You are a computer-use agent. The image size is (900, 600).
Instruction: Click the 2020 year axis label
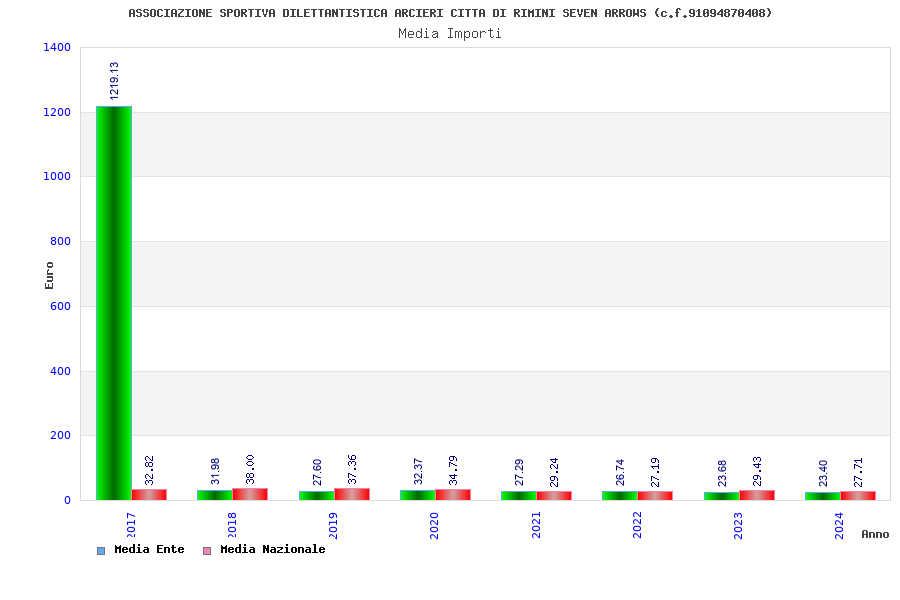point(434,525)
